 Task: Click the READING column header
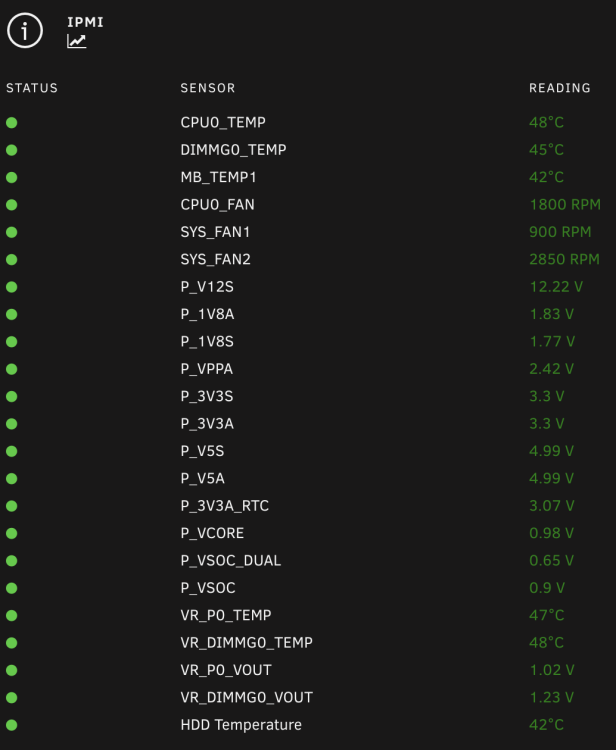pos(560,88)
